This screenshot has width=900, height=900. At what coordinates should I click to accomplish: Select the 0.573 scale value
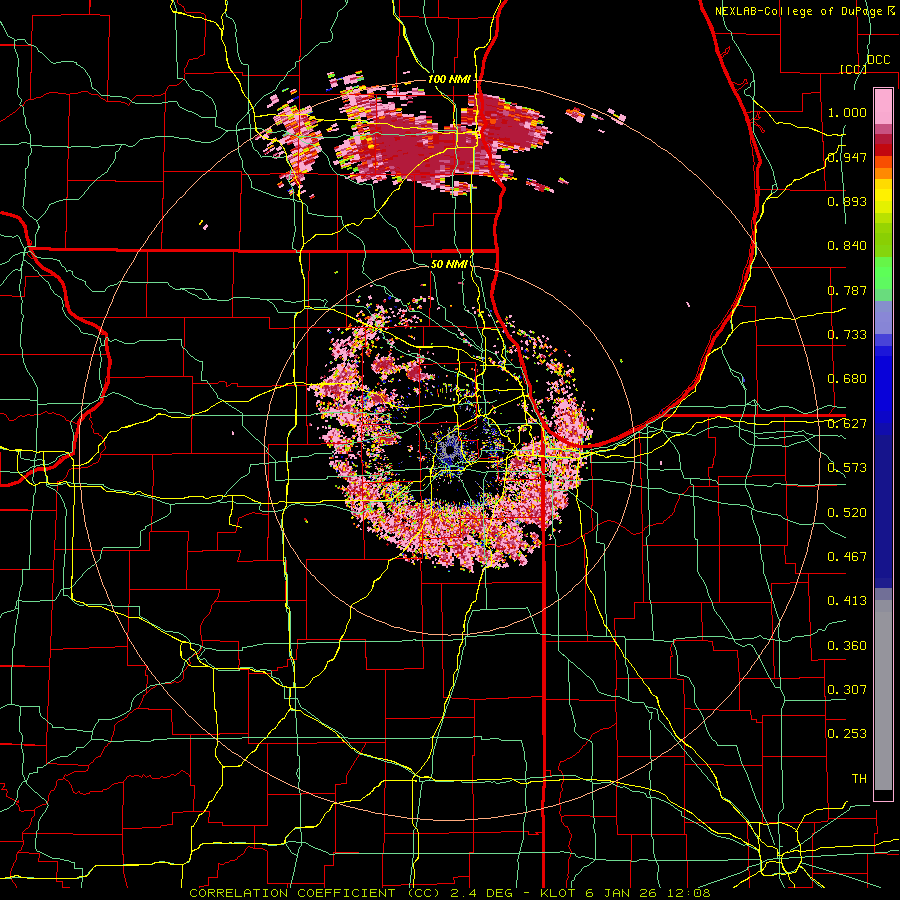pyautogui.click(x=847, y=468)
